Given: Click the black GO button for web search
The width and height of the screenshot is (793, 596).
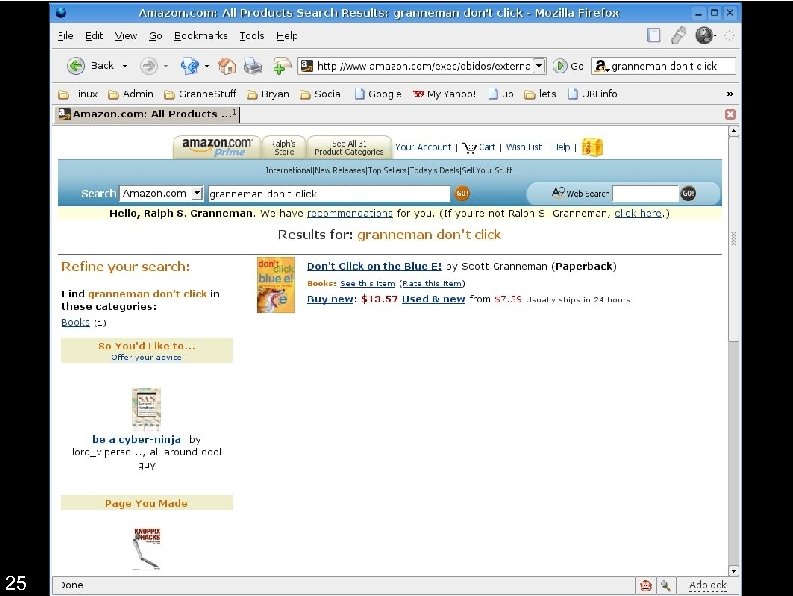Looking at the screenshot, I should tap(688, 193).
